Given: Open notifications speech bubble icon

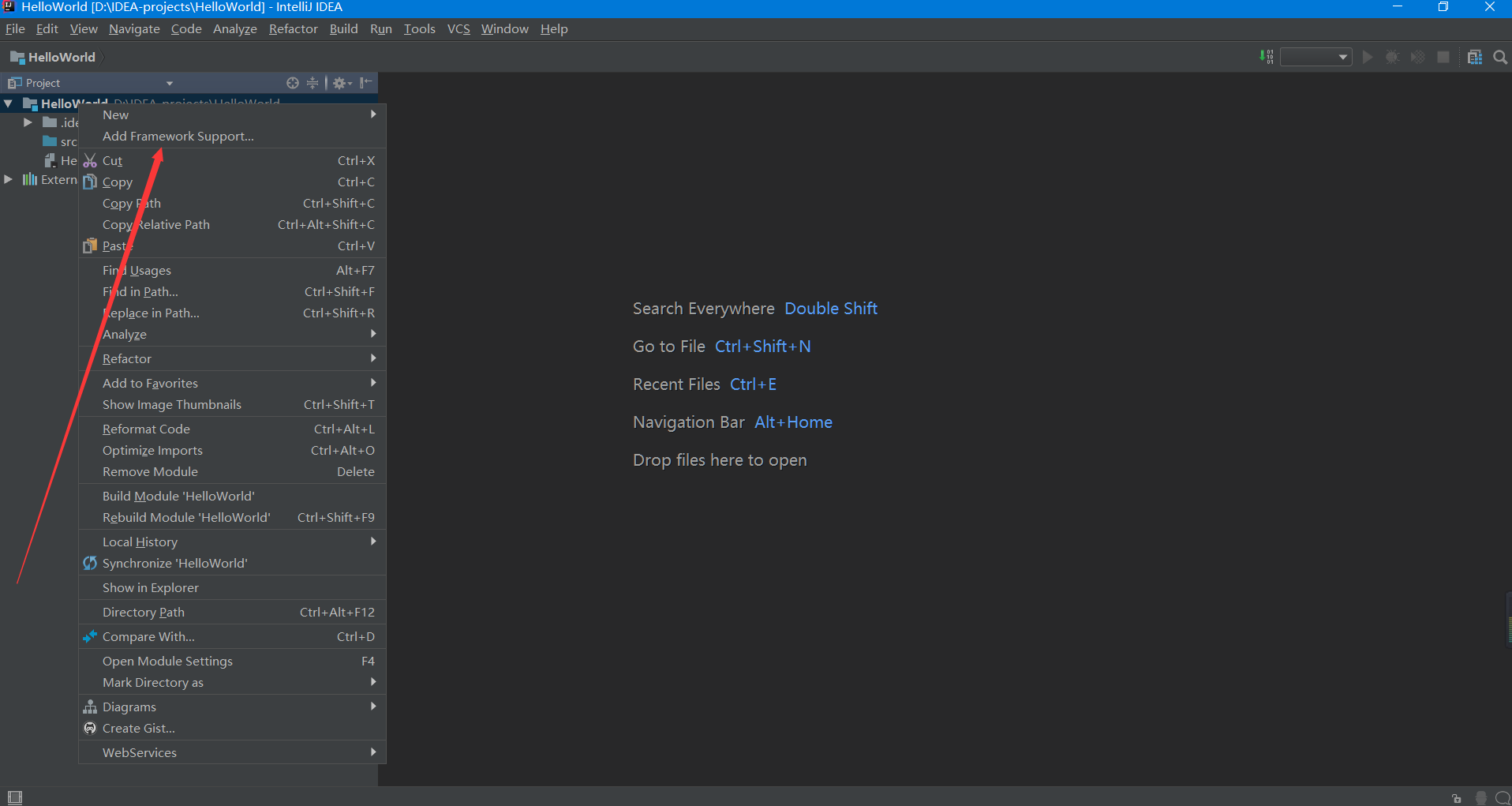Looking at the screenshot, I should click(1503, 798).
